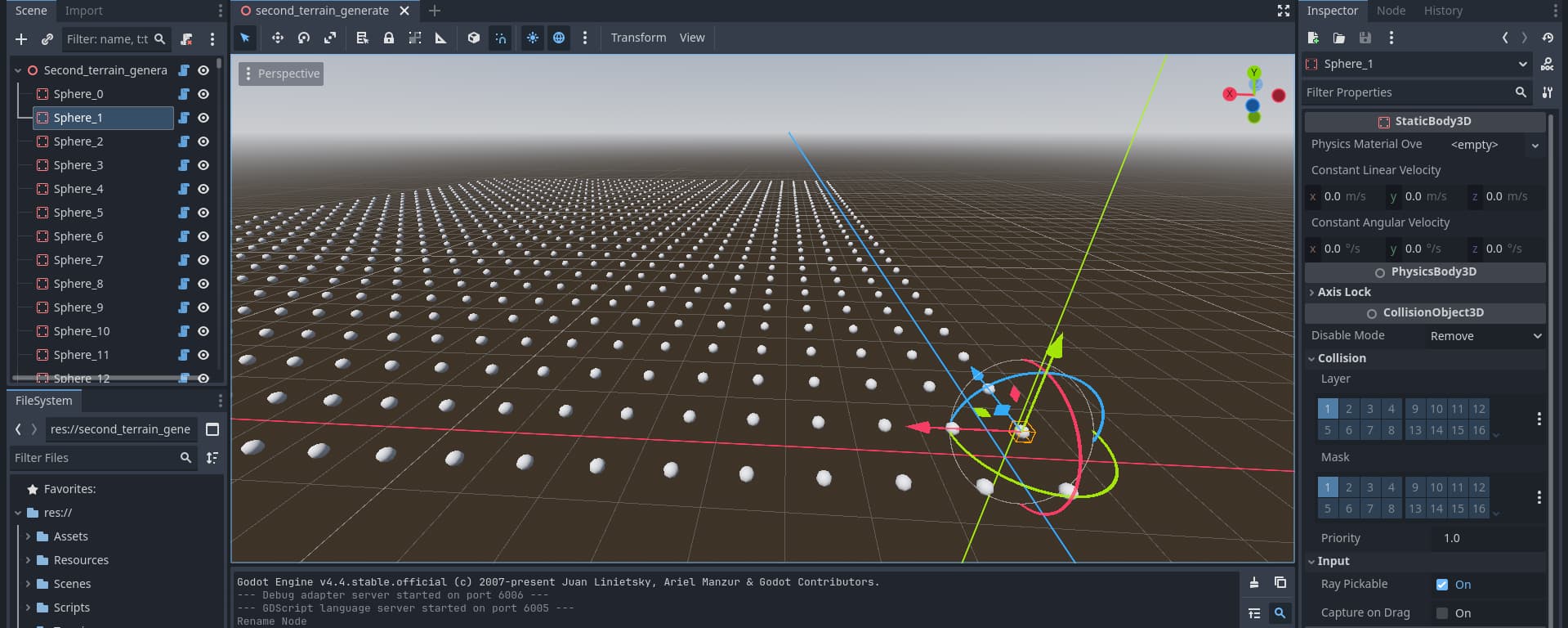Screen dimensions: 1568x628
Task: Click the Filter Properties search field
Action: [1407, 92]
